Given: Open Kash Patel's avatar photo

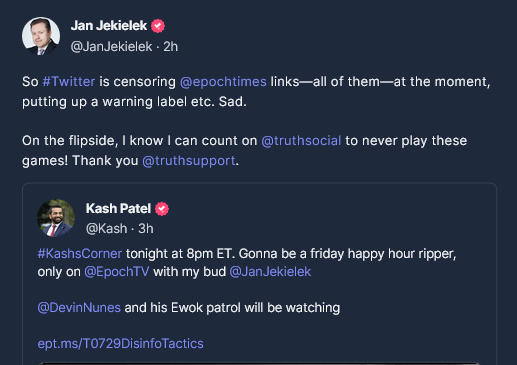Looking at the screenshot, I should (x=56, y=218).
